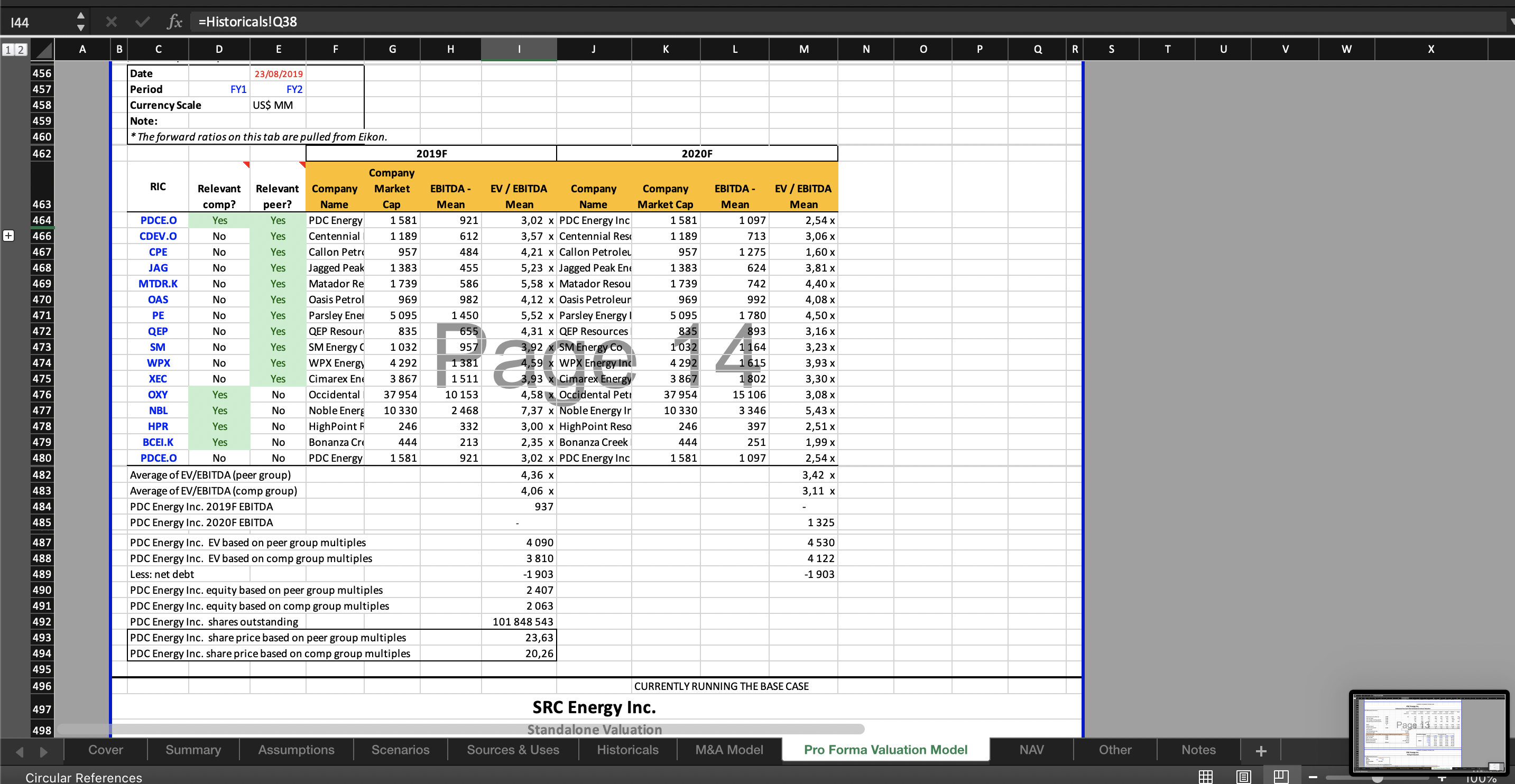This screenshot has width=1515, height=784.
Task: Go to previous sheet arrow
Action: click(20, 751)
